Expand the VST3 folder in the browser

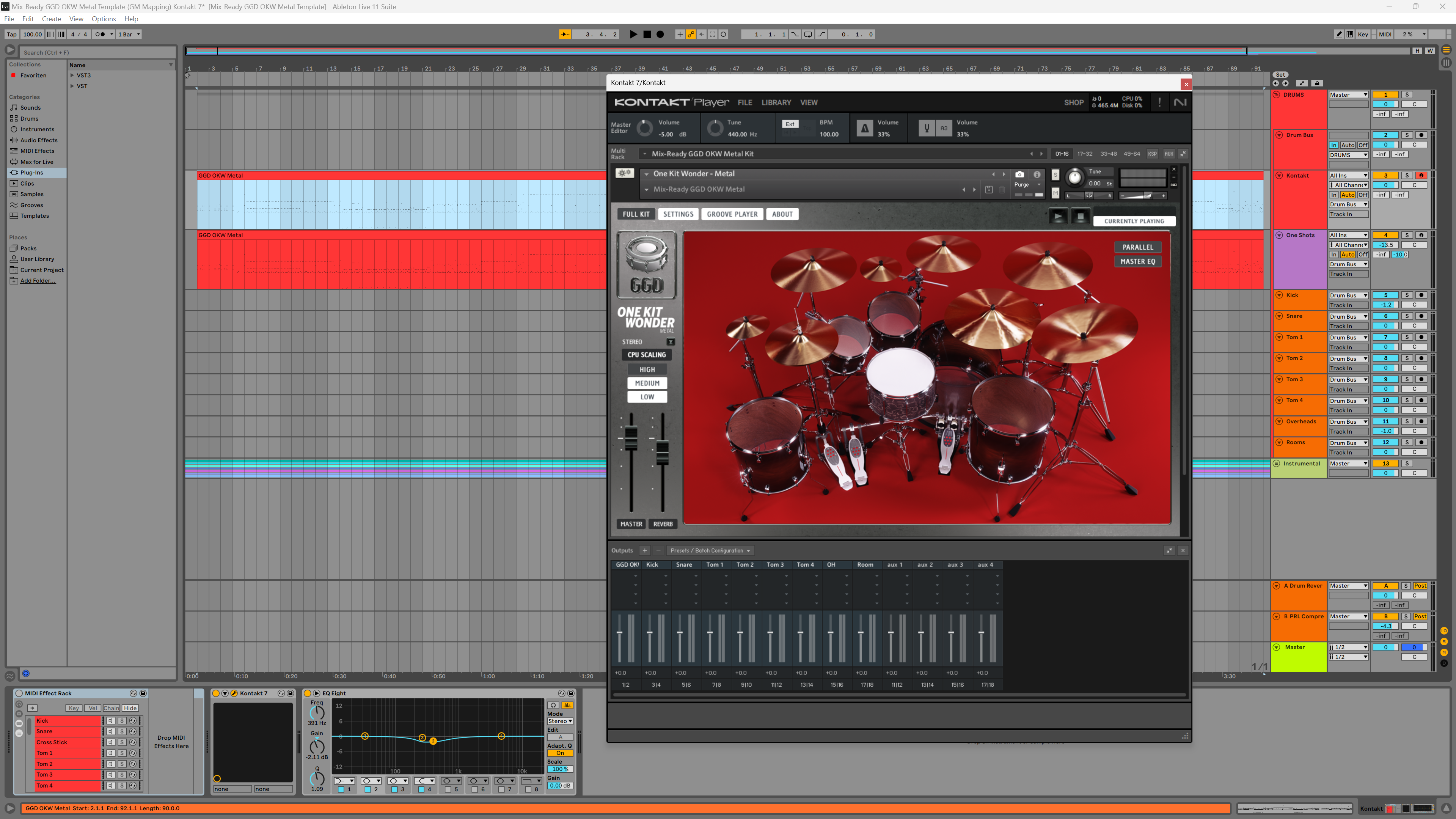(72, 75)
